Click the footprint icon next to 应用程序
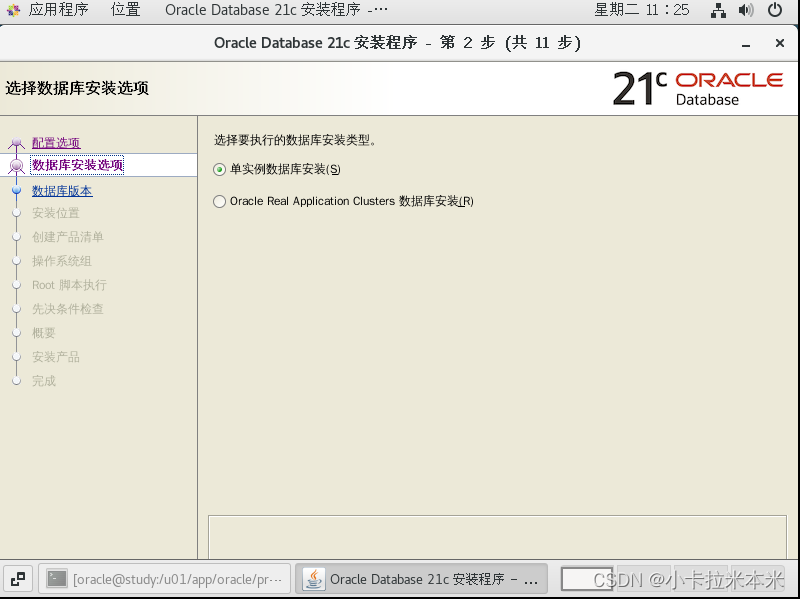This screenshot has height=599, width=800. [13, 11]
